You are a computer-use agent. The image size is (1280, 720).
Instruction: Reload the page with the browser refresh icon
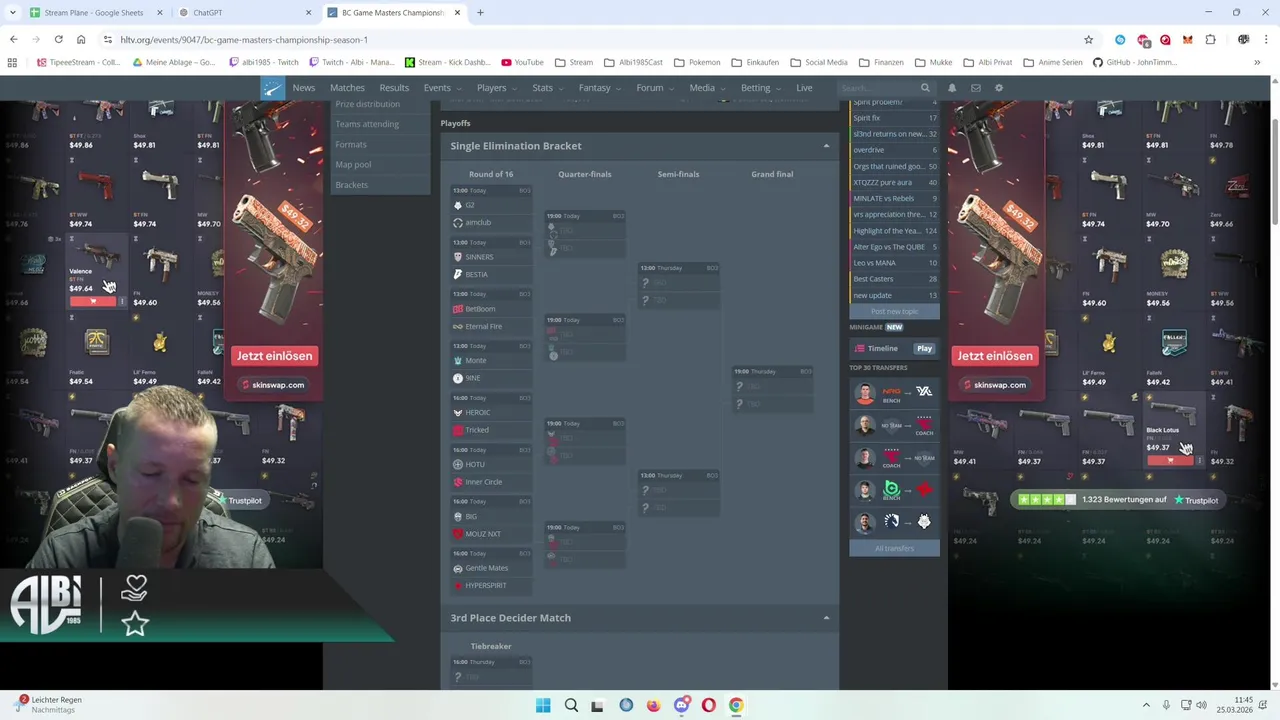pos(58,39)
